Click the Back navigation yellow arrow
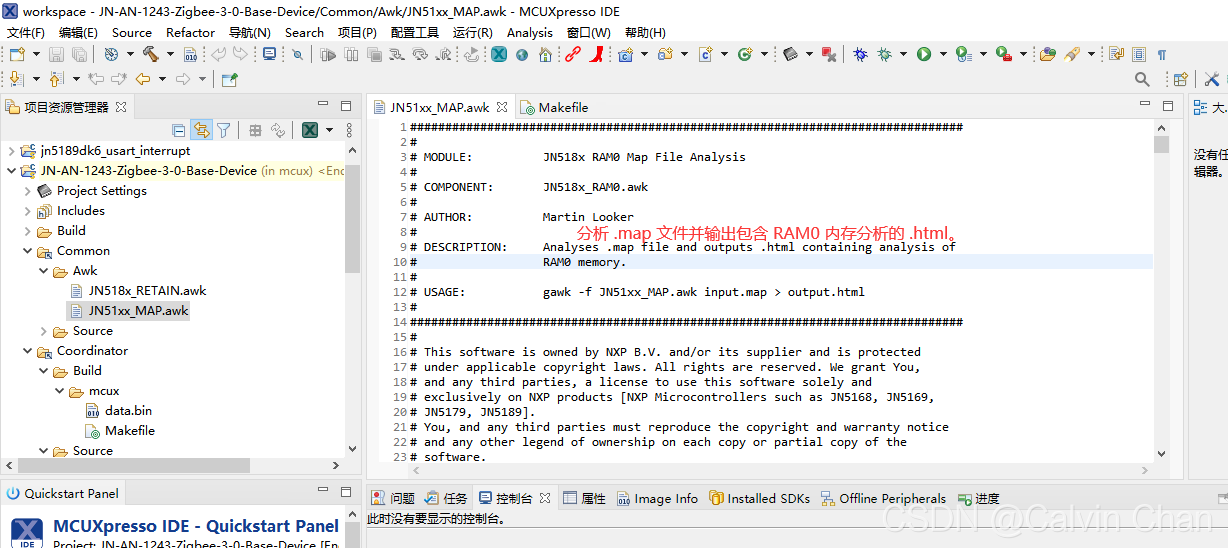This screenshot has height=548, width=1228. [143, 79]
